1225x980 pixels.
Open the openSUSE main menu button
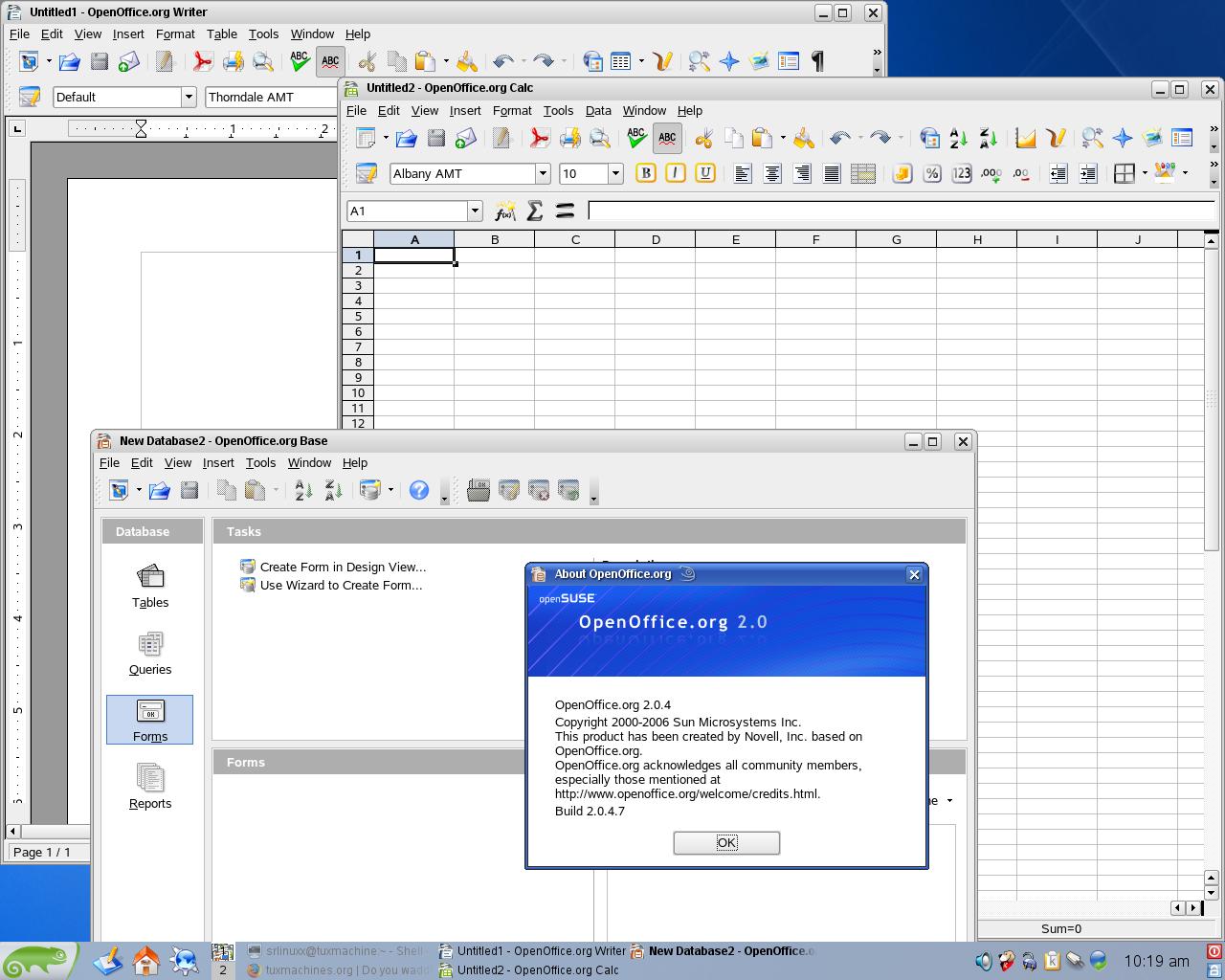tap(38, 961)
